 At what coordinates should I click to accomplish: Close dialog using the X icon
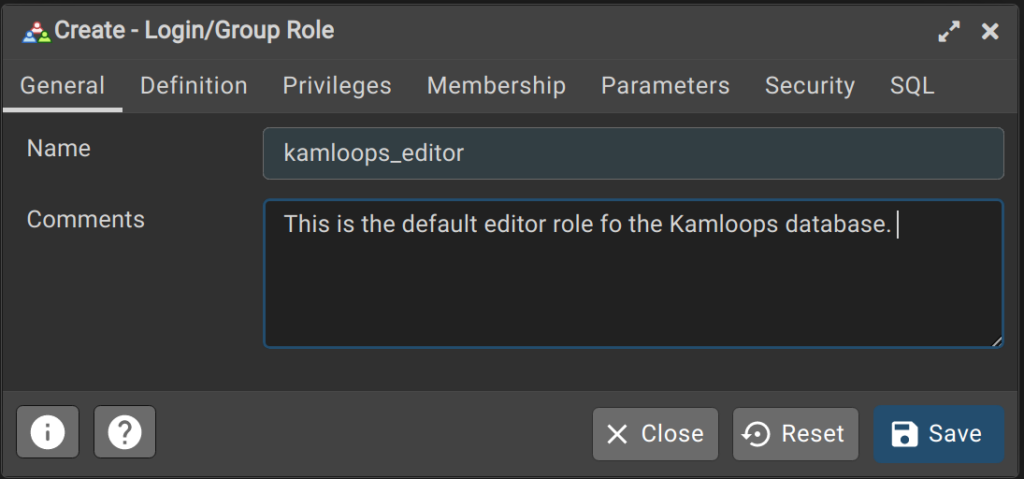(990, 31)
